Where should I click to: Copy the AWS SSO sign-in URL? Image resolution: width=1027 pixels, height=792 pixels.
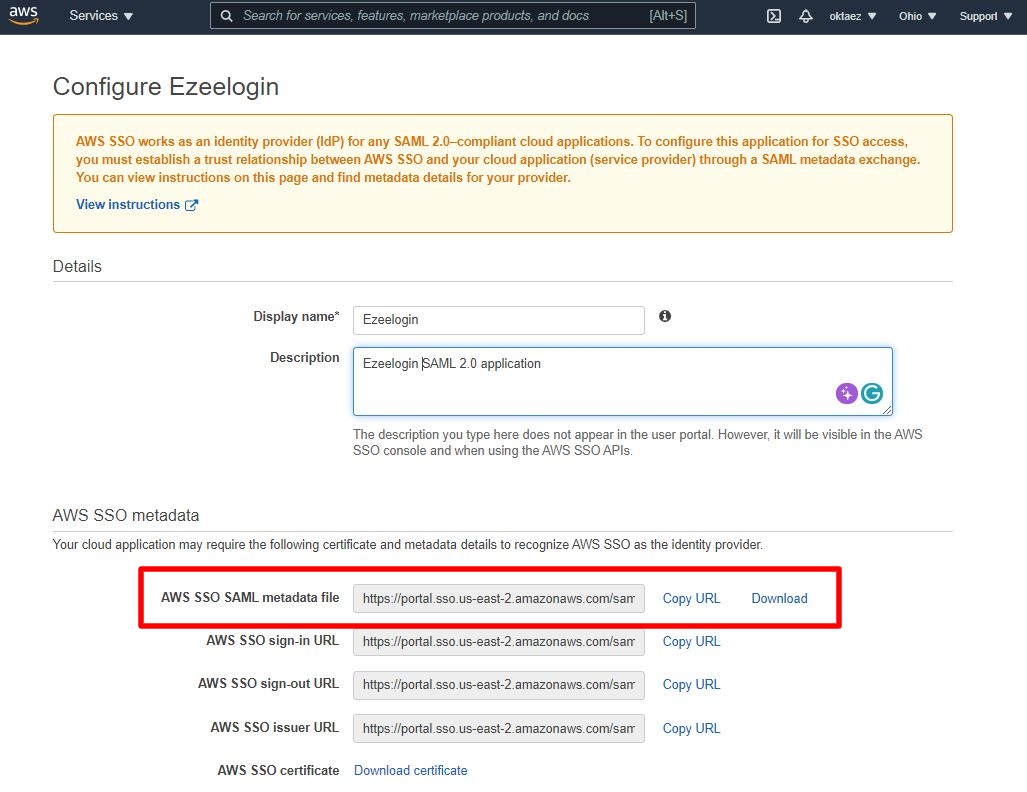tap(691, 641)
